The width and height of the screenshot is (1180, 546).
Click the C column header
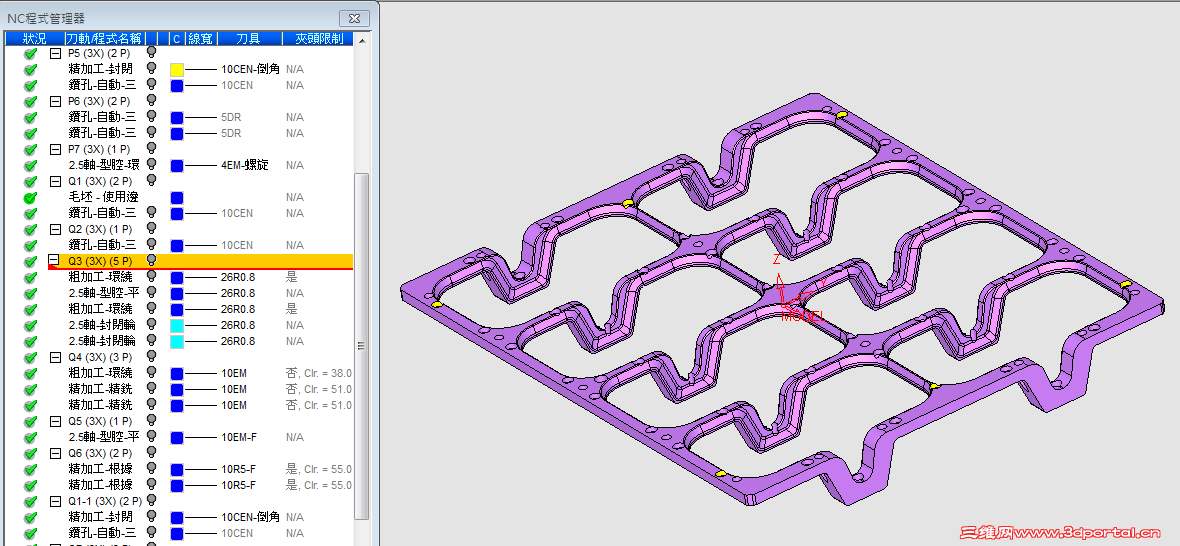tap(175, 38)
